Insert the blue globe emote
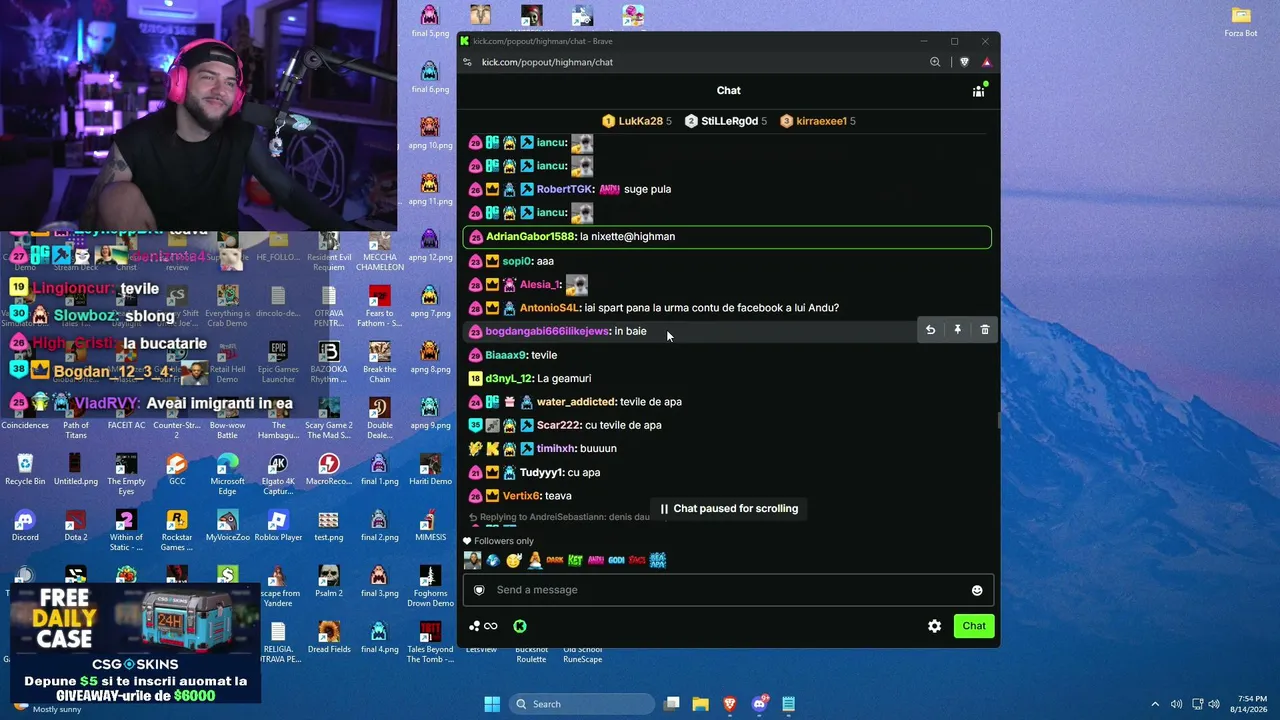The height and width of the screenshot is (720, 1280). click(493, 560)
